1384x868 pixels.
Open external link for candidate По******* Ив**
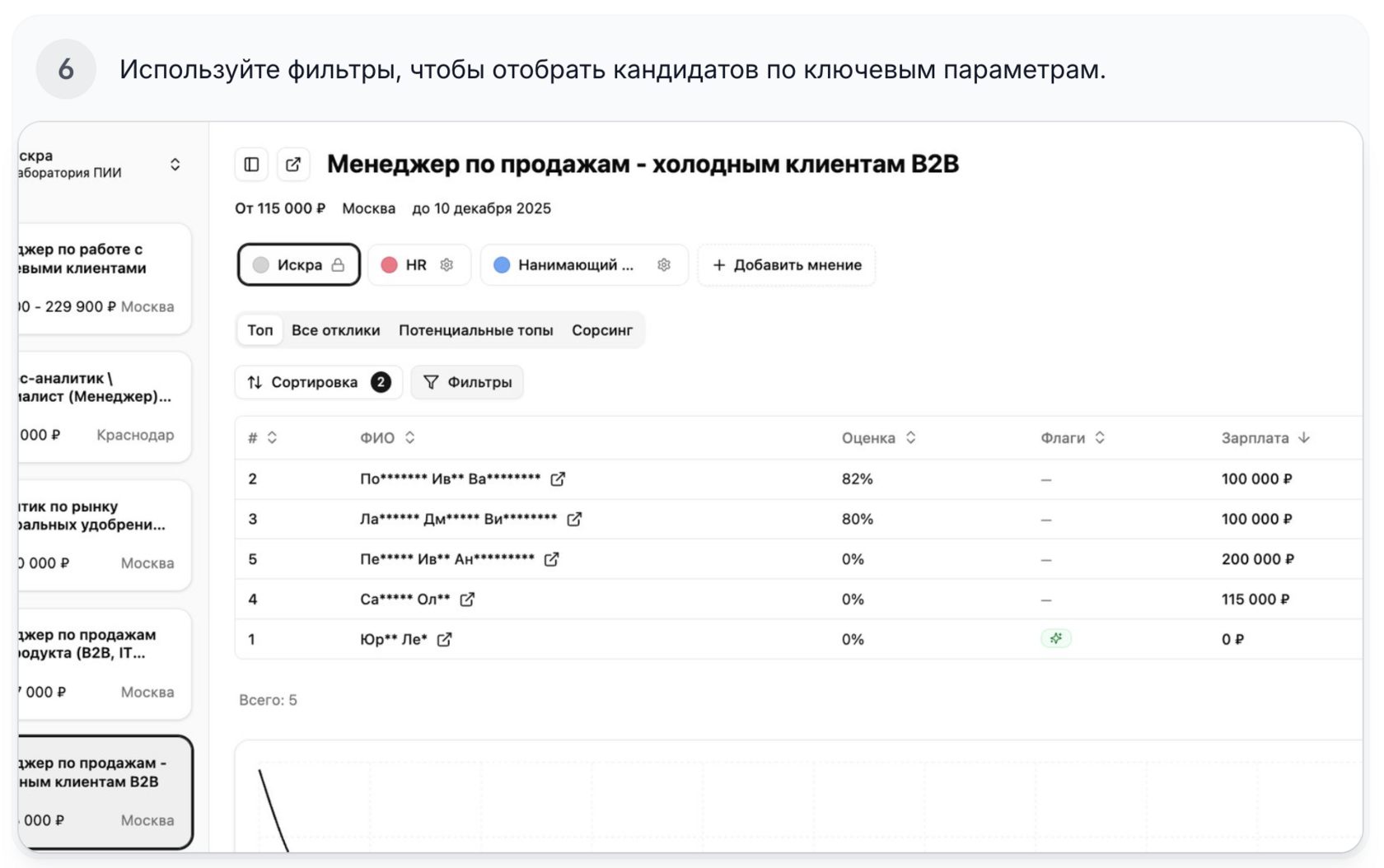(558, 479)
